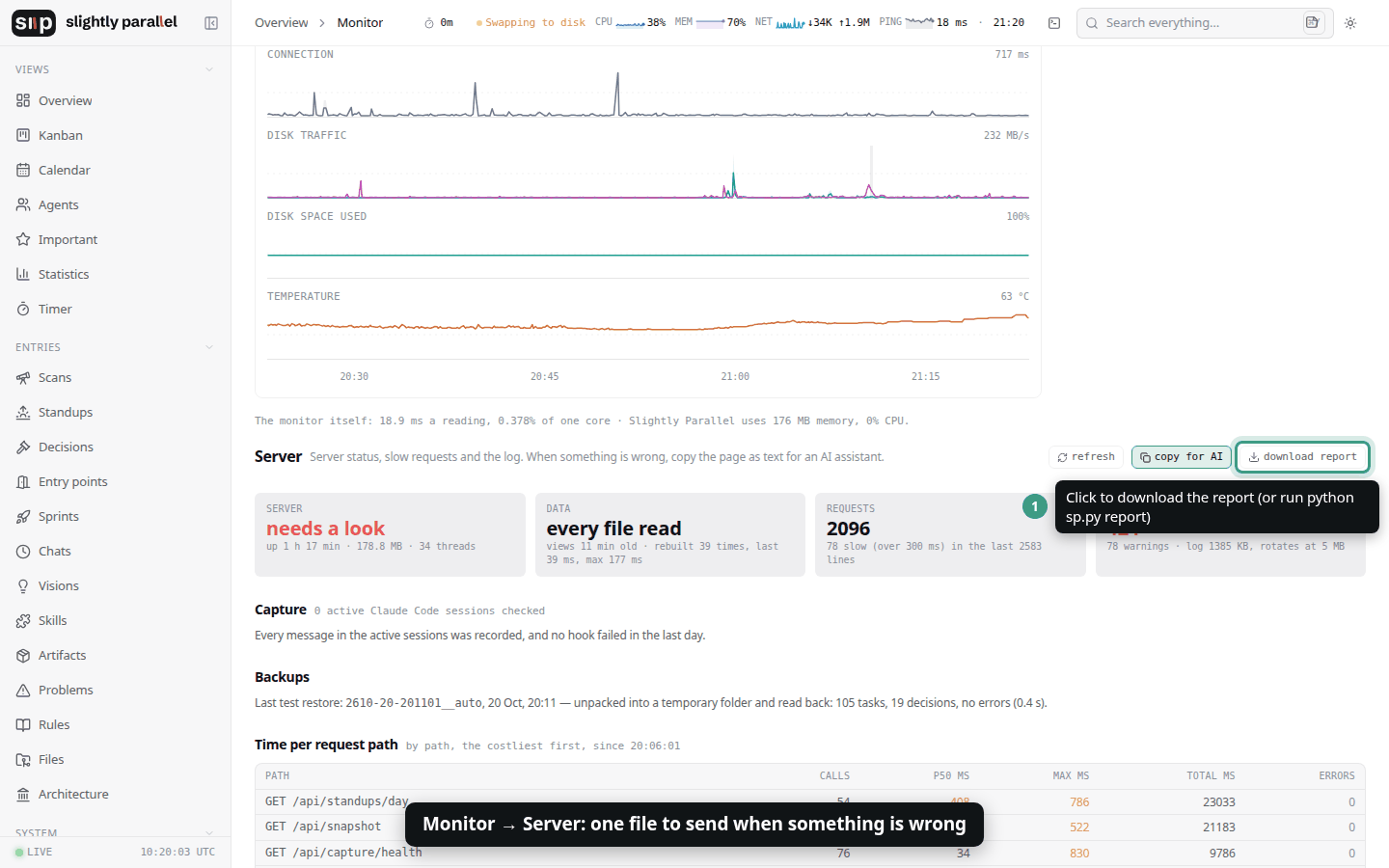Open Overview in the sidebar
The height and width of the screenshot is (868, 1389).
pyautogui.click(x=116, y=100)
